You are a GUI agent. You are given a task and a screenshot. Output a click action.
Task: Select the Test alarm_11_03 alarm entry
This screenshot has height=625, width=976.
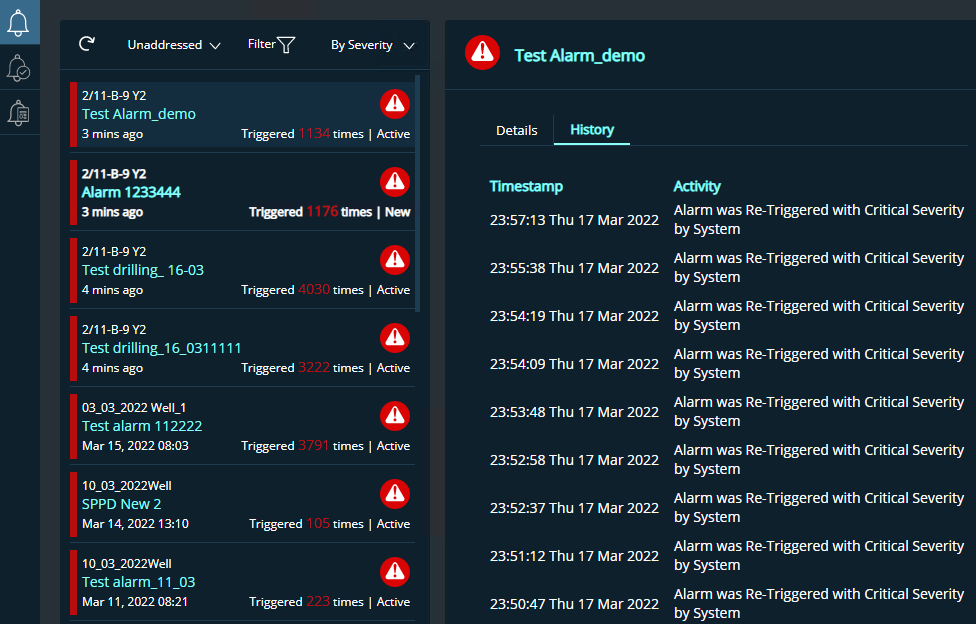[139, 582]
